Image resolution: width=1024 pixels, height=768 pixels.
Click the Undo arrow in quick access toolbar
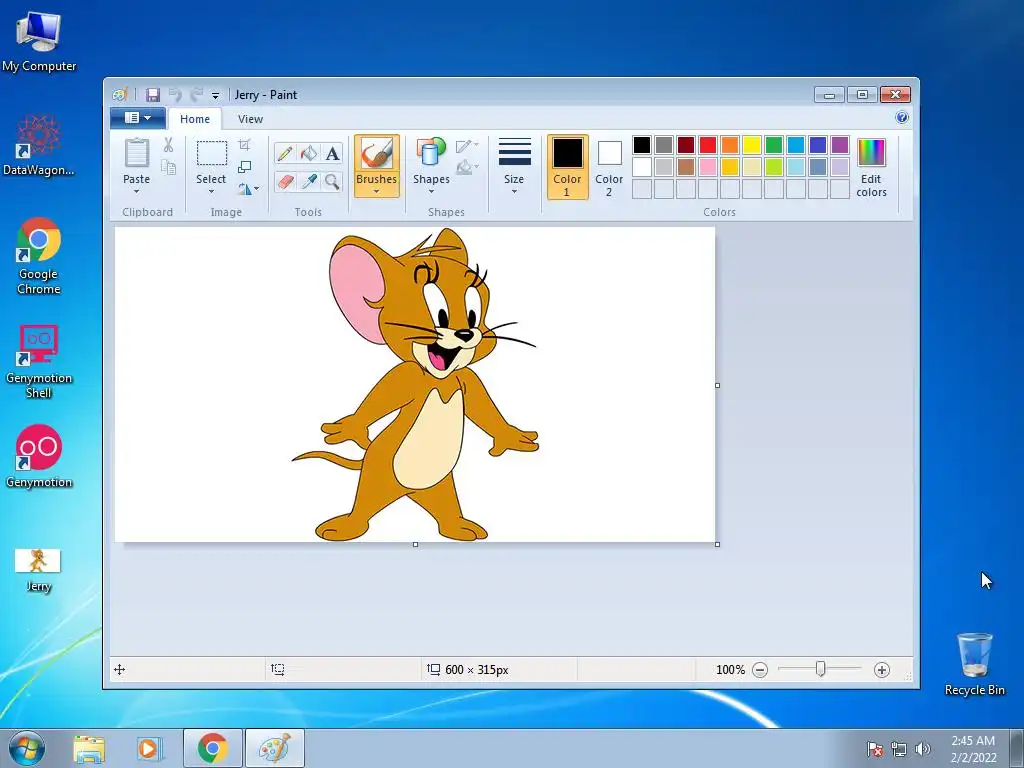pyautogui.click(x=174, y=95)
